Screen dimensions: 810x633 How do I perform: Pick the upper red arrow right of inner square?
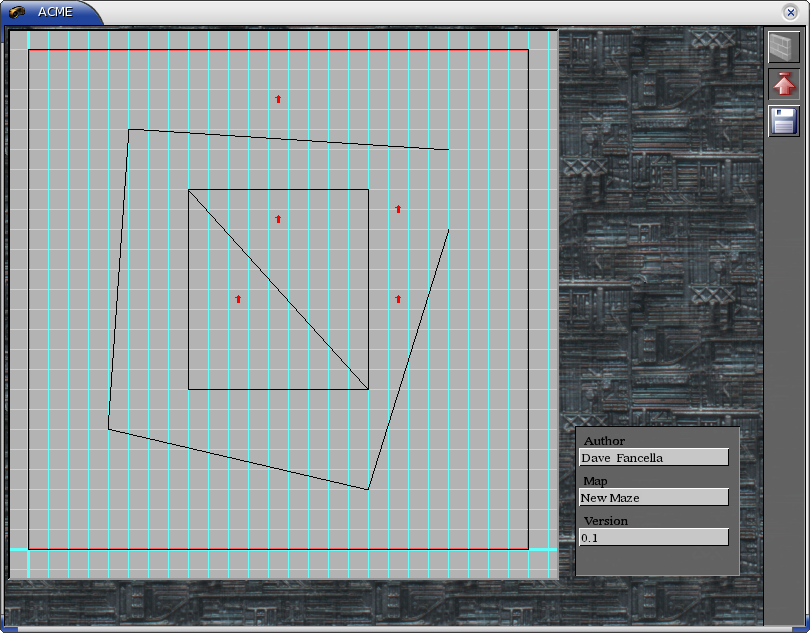(x=398, y=209)
